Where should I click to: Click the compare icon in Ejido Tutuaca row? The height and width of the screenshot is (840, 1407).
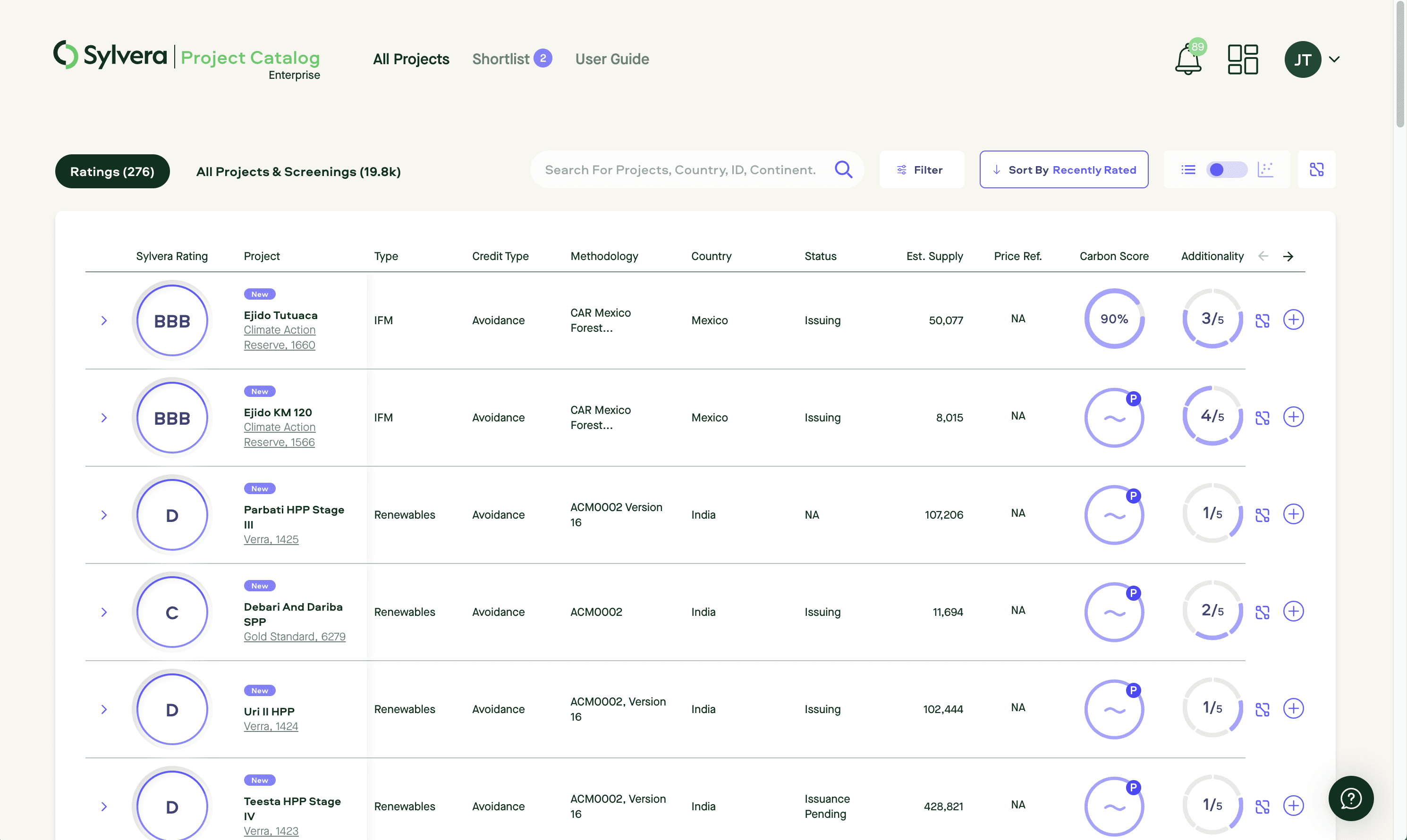1262,320
